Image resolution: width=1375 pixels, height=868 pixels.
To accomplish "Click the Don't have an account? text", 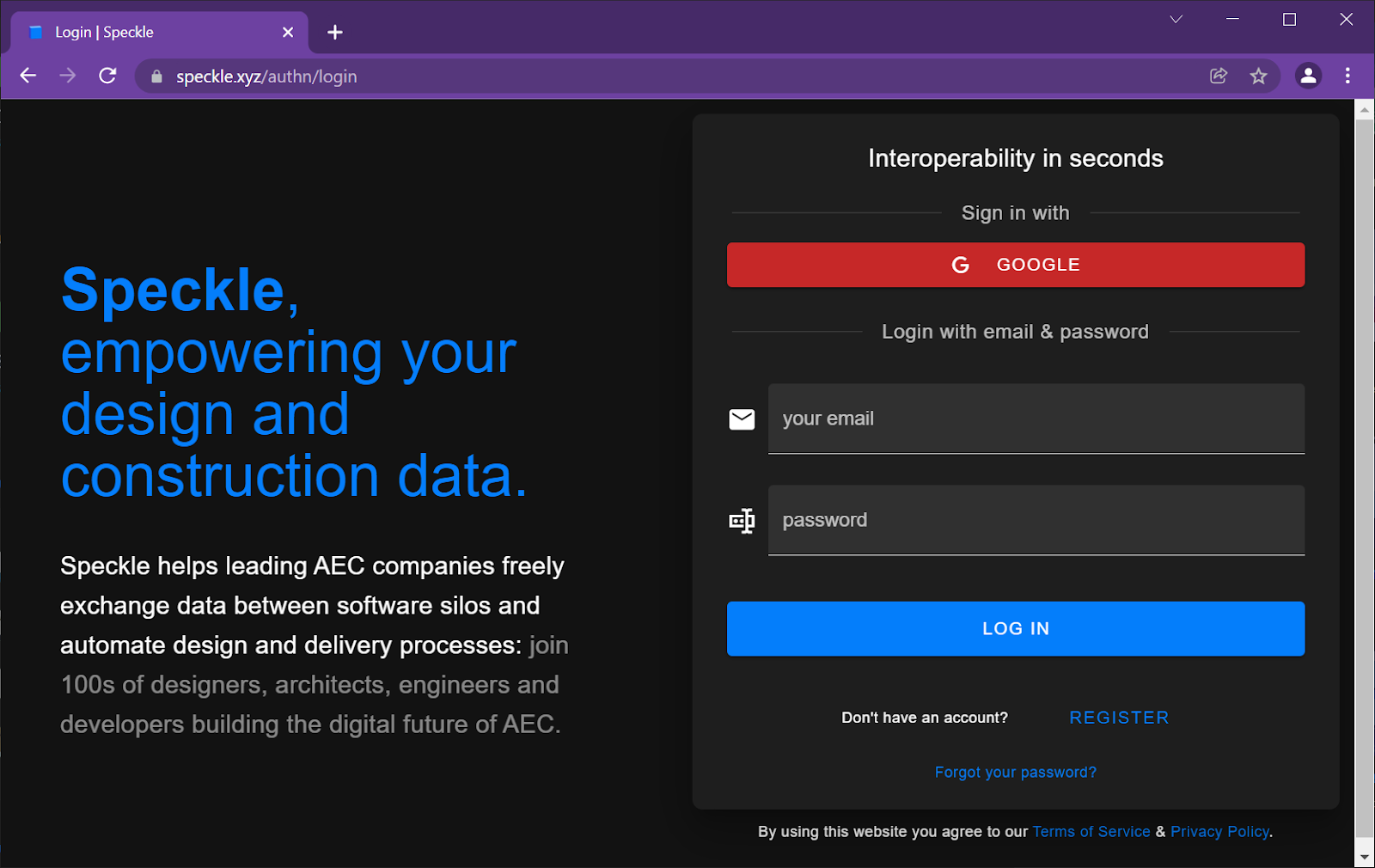I will (x=925, y=718).
